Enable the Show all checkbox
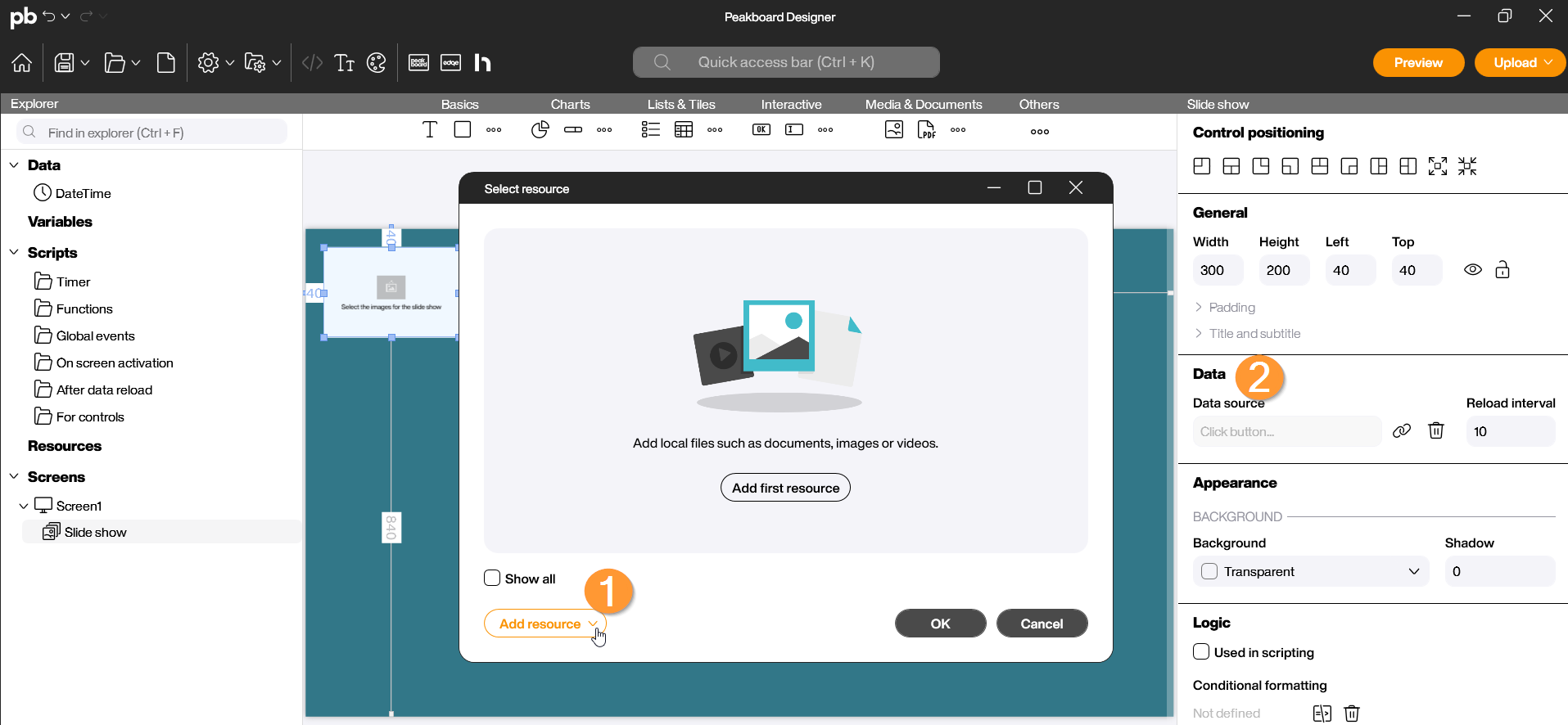Image resolution: width=1568 pixels, height=725 pixels. point(492,579)
